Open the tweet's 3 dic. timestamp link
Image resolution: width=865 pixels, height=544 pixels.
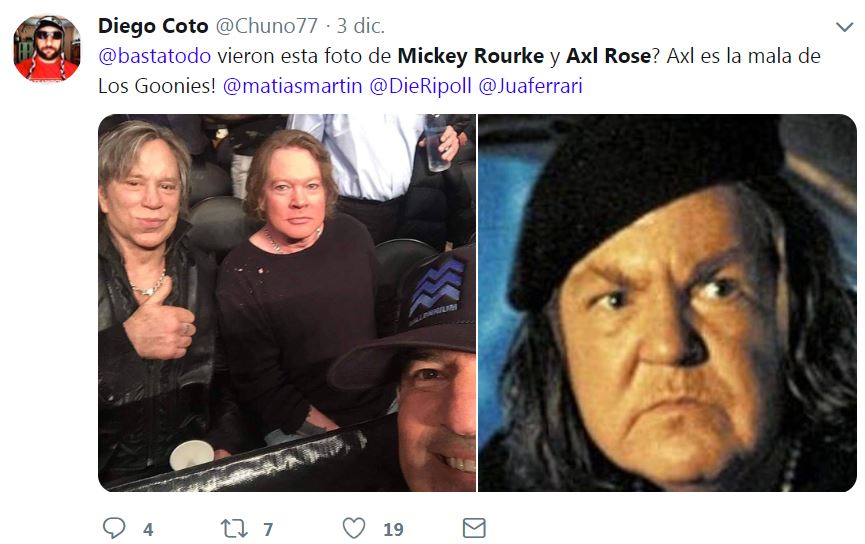pyautogui.click(x=360, y=26)
